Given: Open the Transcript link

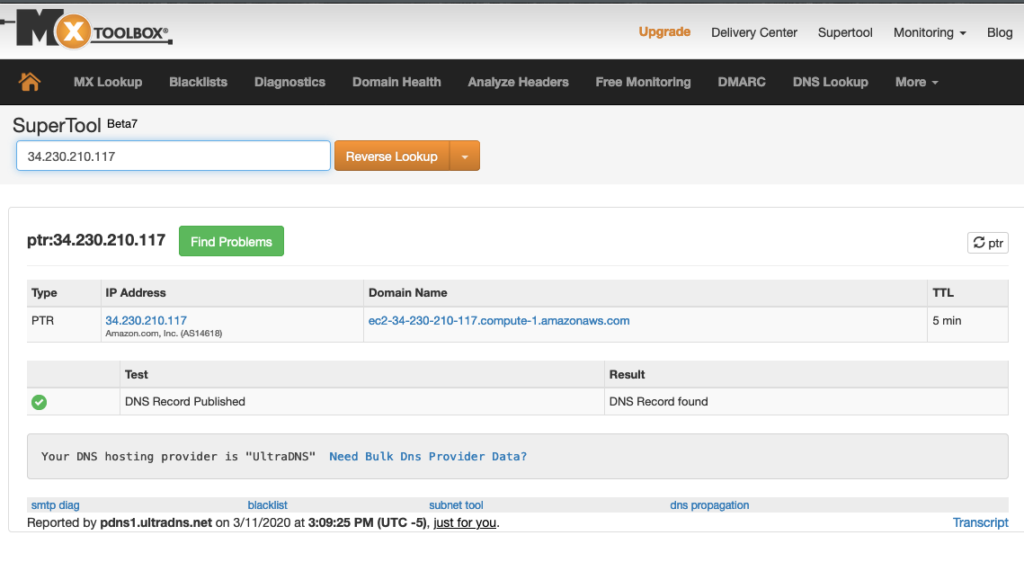Looking at the screenshot, I should (980, 523).
